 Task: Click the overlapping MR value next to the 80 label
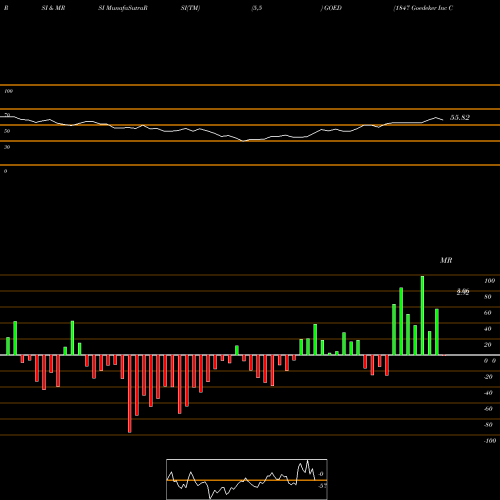tap(463, 292)
